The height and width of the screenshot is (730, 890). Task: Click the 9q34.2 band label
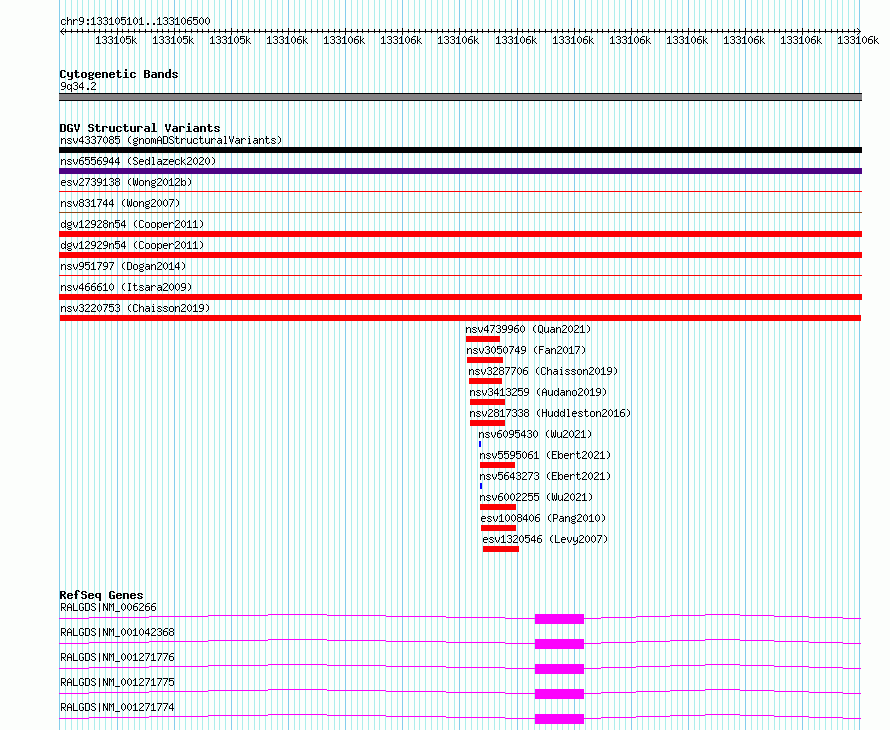coord(78,86)
